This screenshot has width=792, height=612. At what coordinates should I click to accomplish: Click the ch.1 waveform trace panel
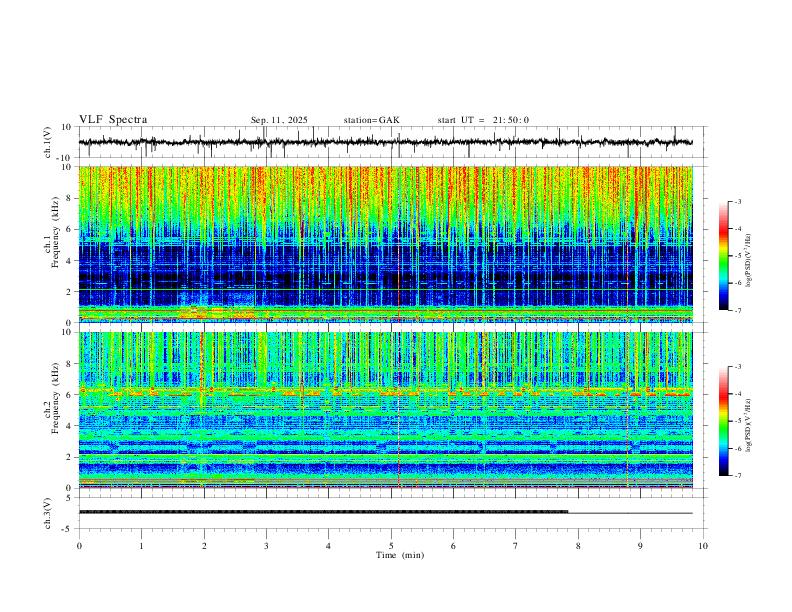point(392,142)
